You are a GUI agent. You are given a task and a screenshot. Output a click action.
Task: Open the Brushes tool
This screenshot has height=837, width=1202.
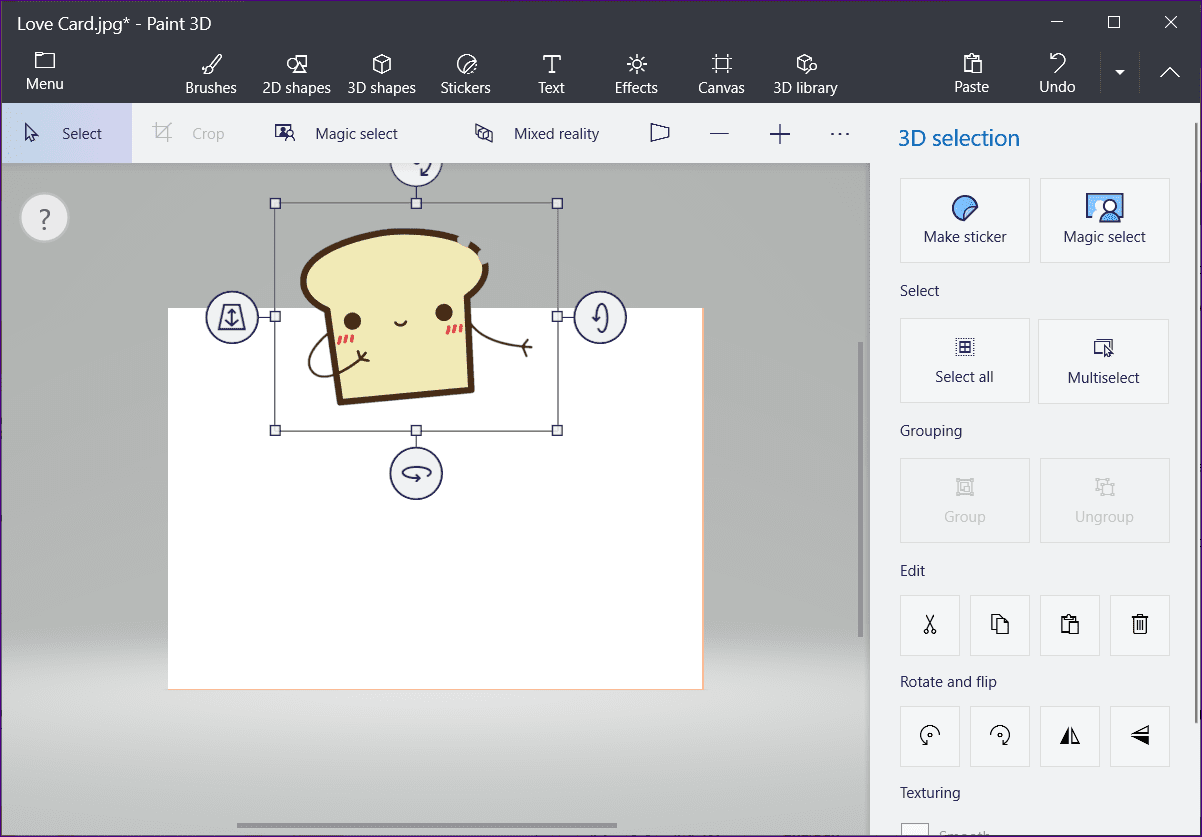pos(211,75)
